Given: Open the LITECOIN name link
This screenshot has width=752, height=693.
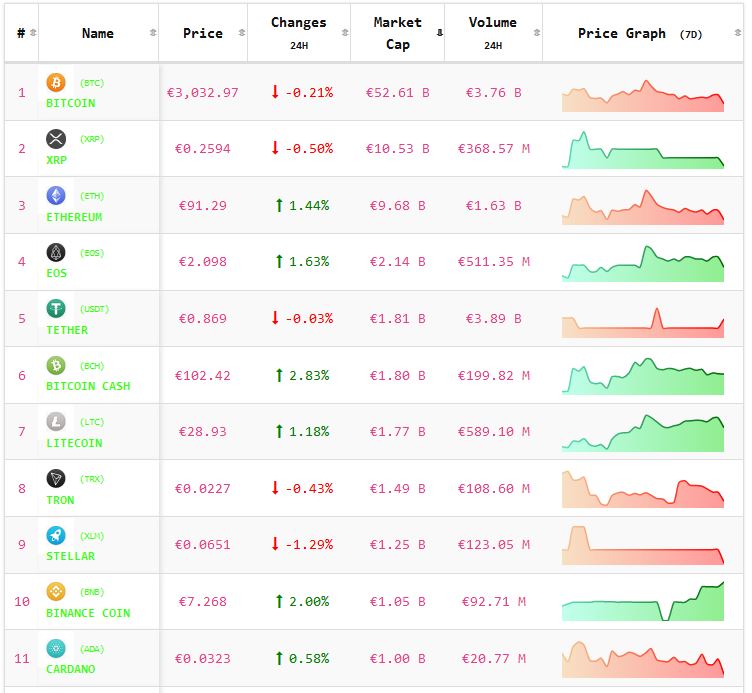Looking at the screenshot, I should click(74, 443).
